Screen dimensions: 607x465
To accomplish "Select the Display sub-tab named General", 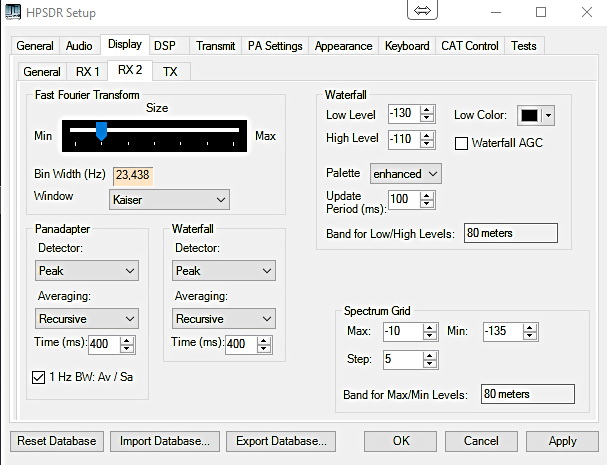I will click(x=42, y=72).
